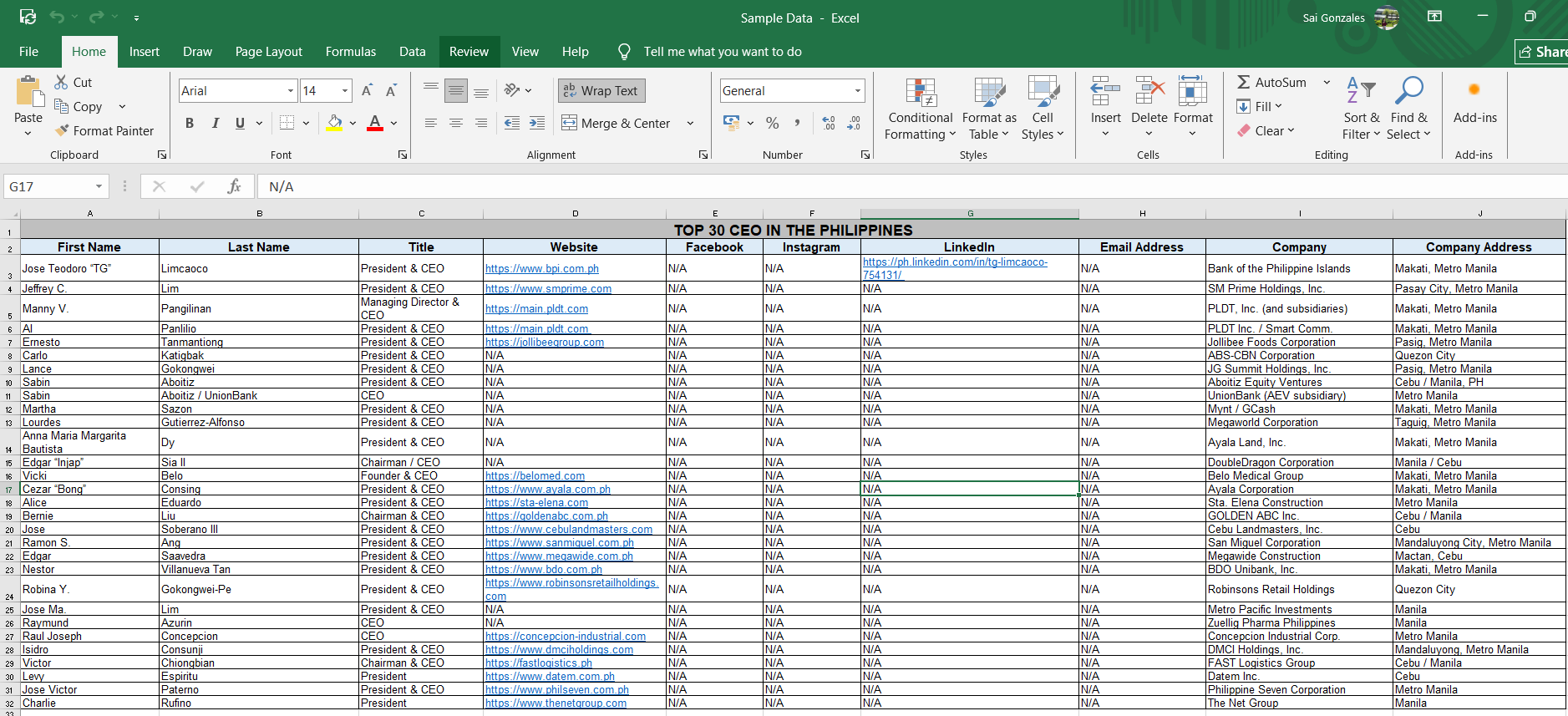Click the Increase Indent icon
The height and width of the screenshot is (716, 1568).
point(537,124)
